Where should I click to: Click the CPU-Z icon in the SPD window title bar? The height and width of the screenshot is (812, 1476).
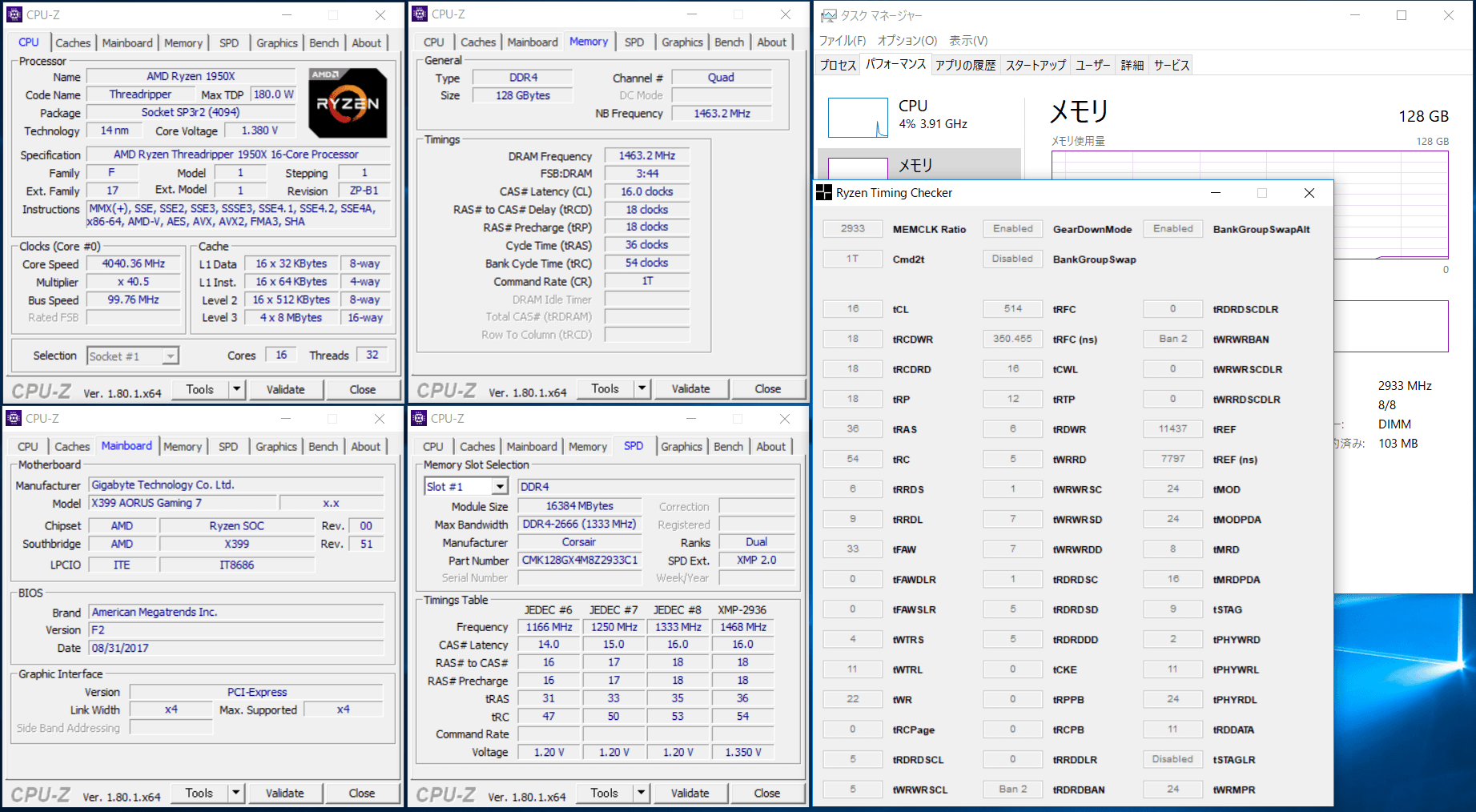pyautogui.click(x=419, y=418)
